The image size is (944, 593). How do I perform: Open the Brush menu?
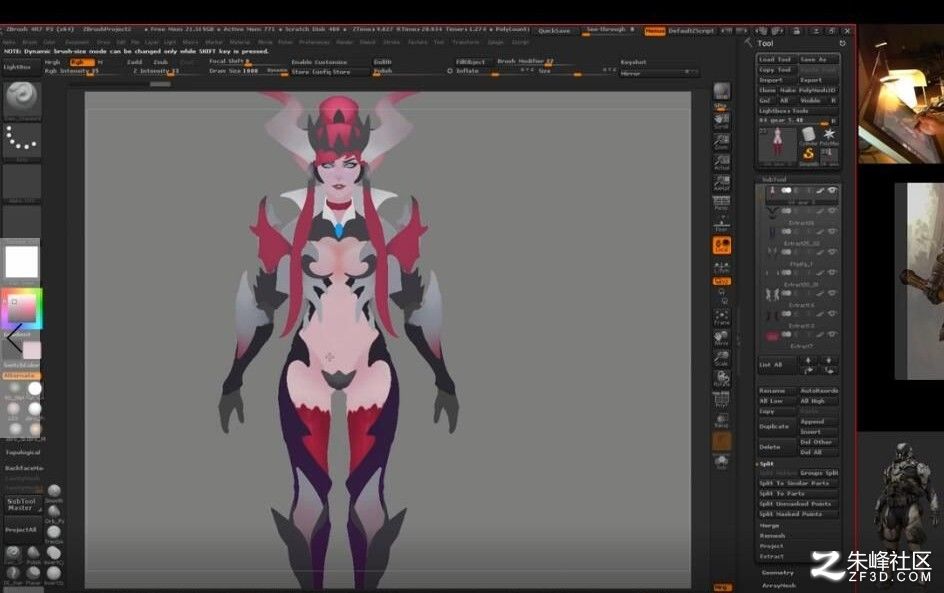(30, 42)
